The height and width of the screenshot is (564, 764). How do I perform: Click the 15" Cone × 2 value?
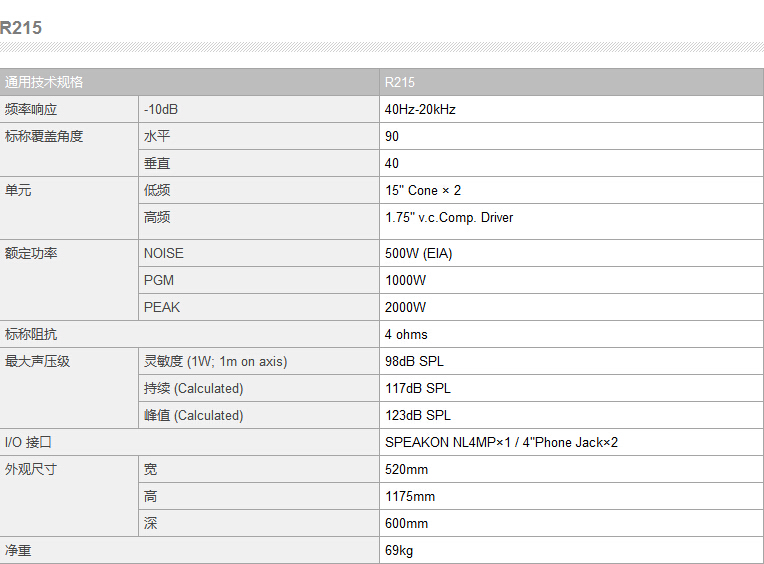(x=423, y=190)
